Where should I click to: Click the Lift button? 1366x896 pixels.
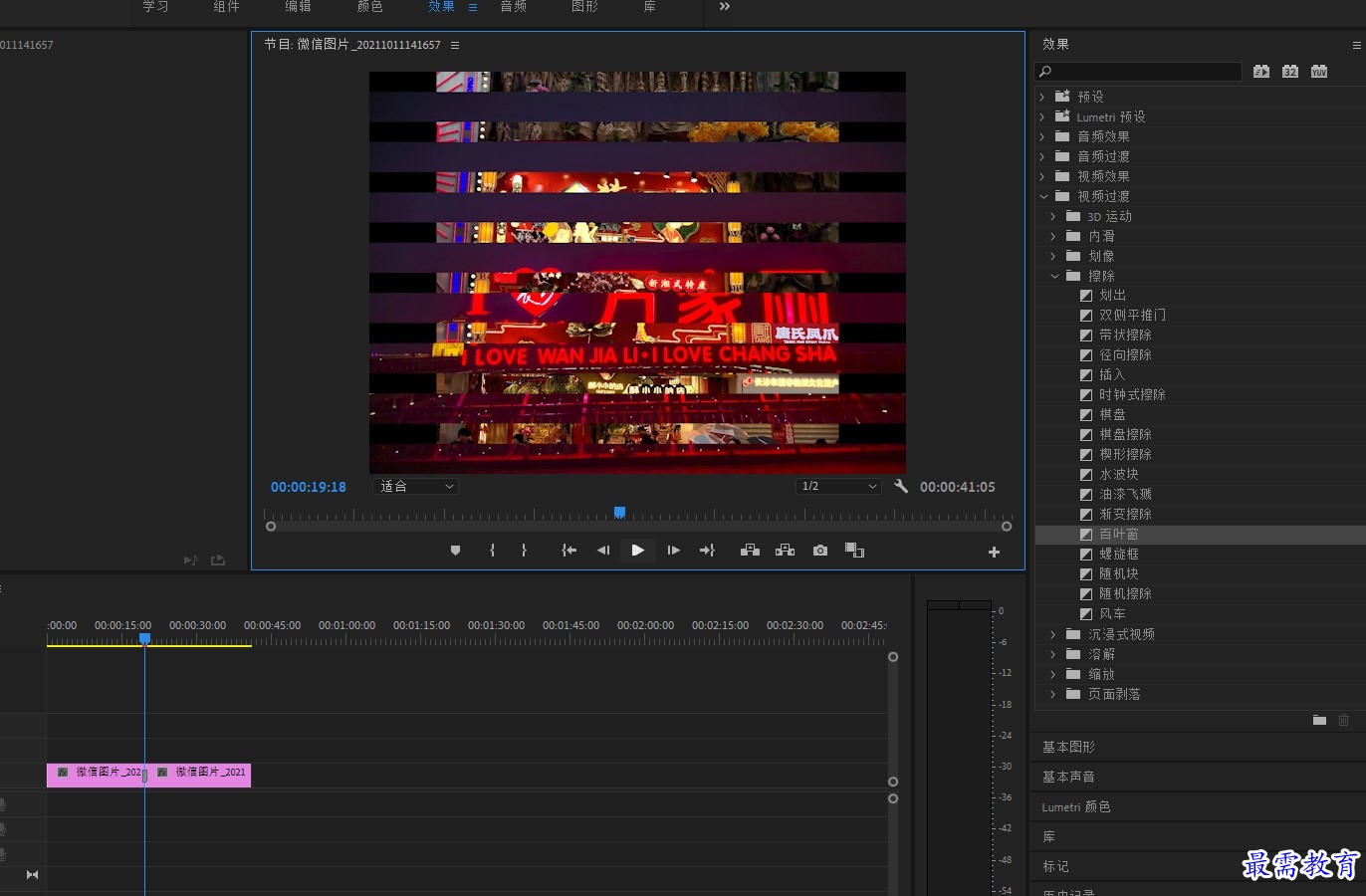tap(750, 551)
